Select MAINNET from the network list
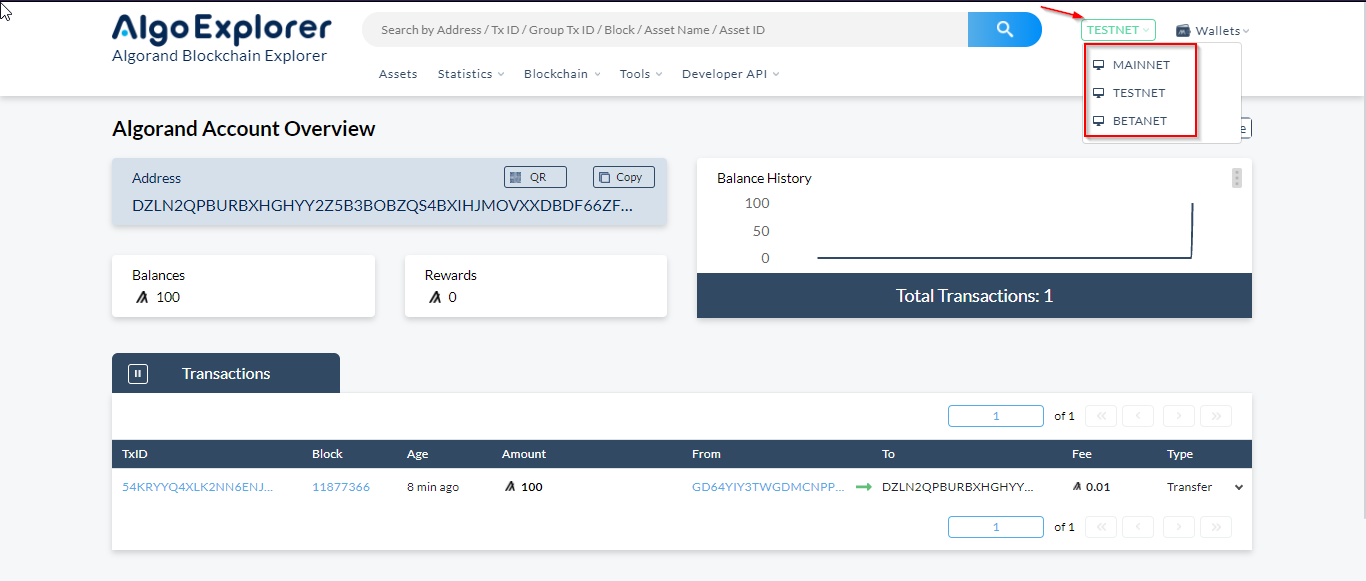This screenshot has height=581, width=1366. pyautogui.click(x=1141, y=64)
